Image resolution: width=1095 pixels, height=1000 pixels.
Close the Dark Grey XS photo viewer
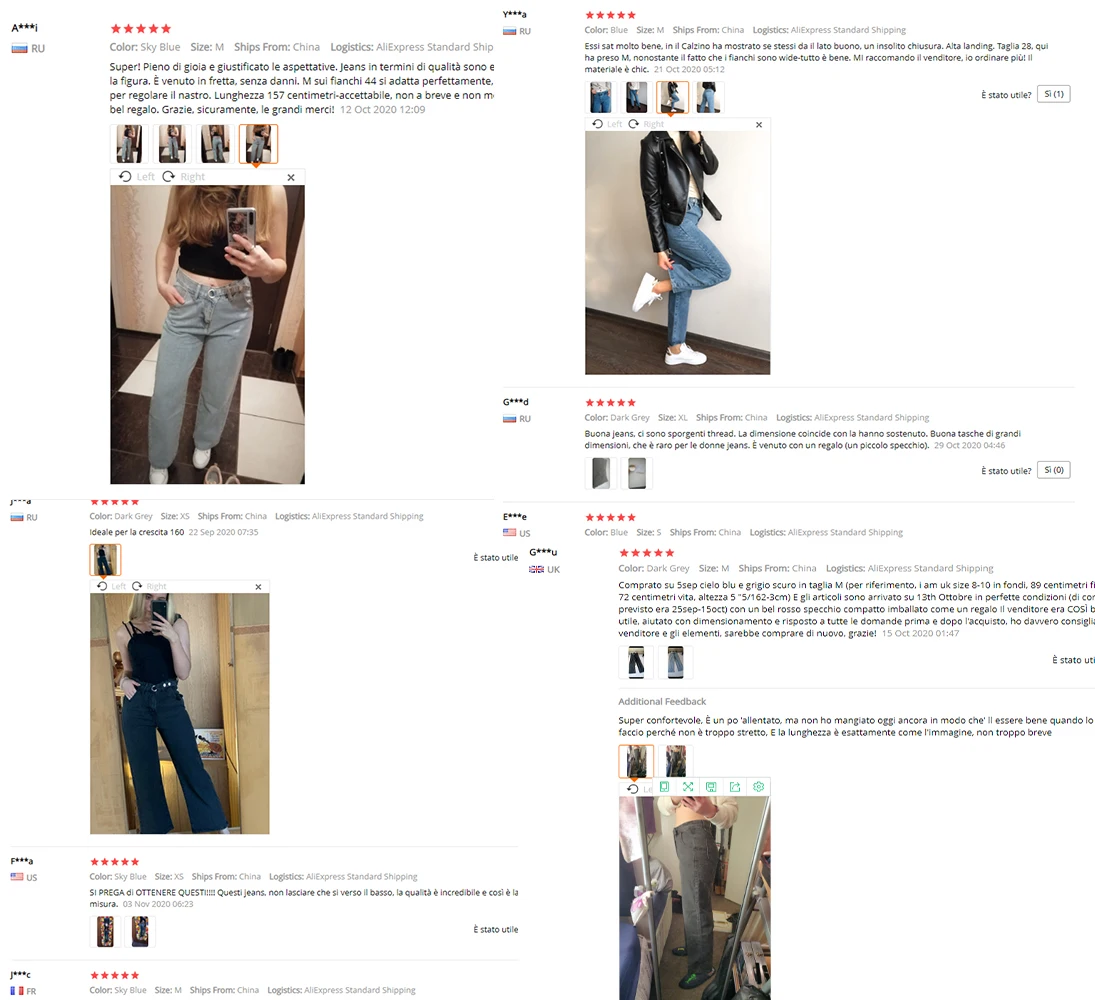[x=258, y=587]
